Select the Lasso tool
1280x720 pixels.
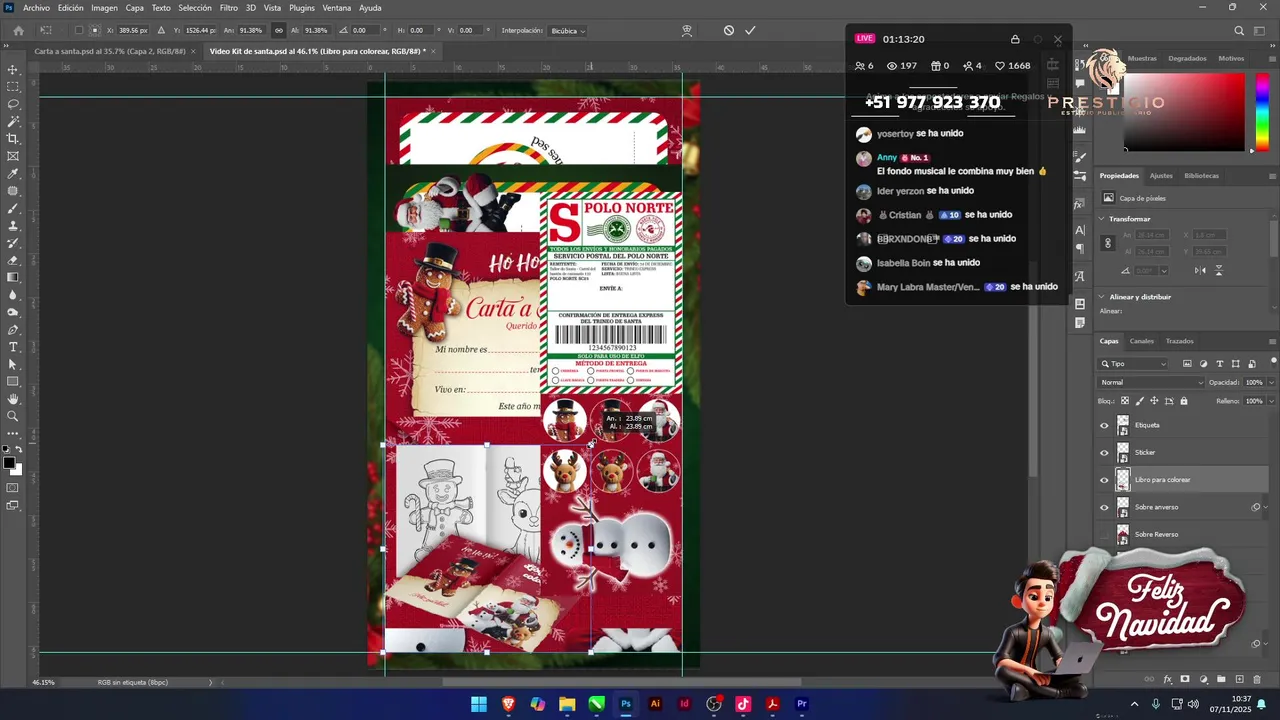(13, 104)
